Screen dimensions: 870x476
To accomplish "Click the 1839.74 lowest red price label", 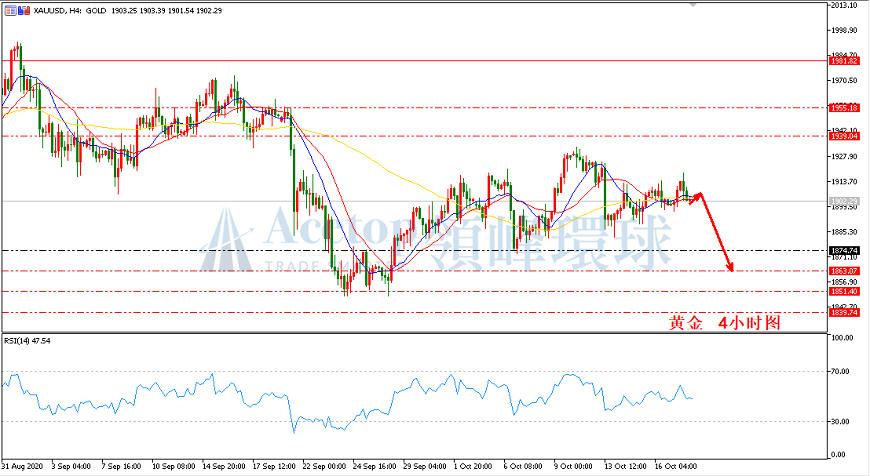I will [844, 312].
